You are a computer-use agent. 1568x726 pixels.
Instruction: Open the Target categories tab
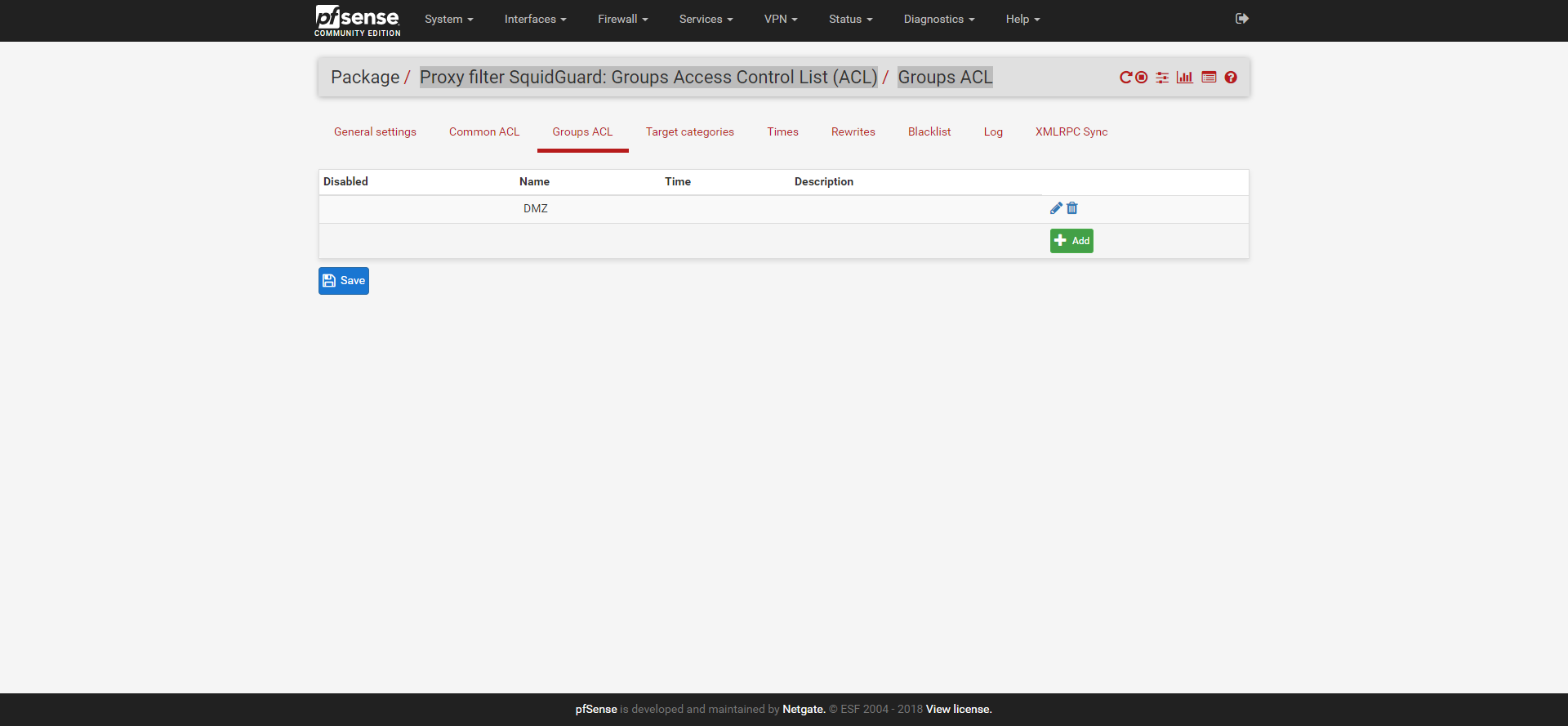coord(689,132)
